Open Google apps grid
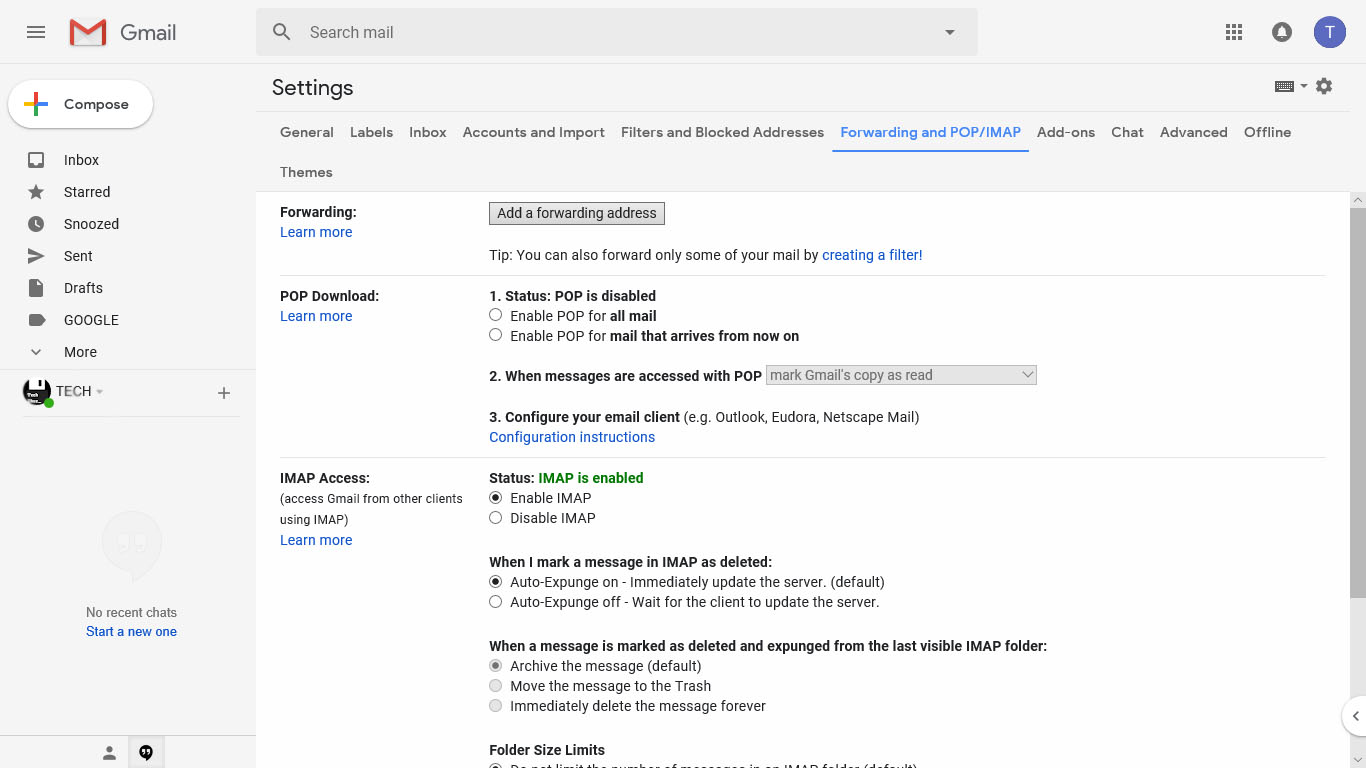 tap(1234, 32)
